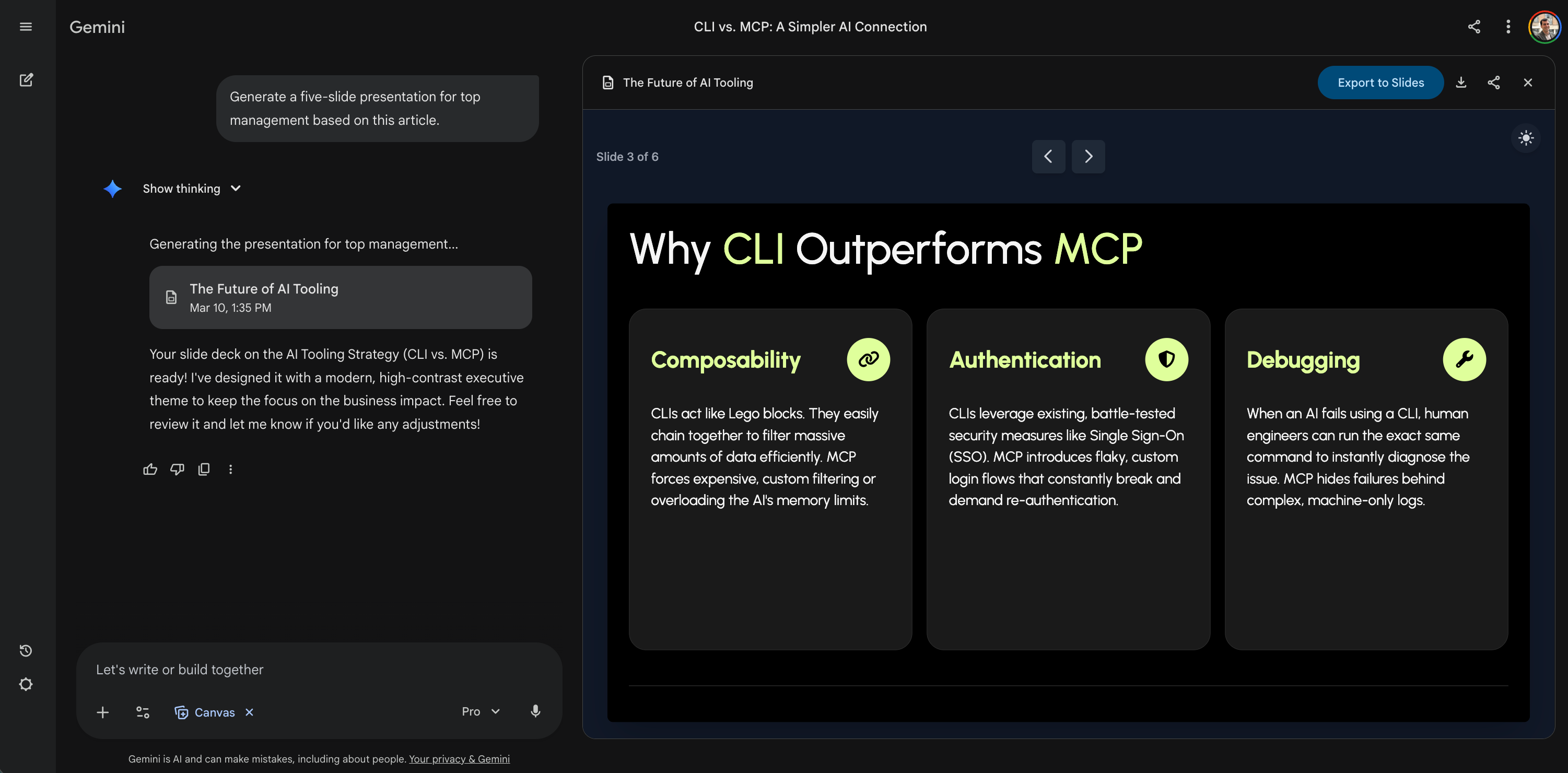
Task: Click the thumbs up good response icon
Action: [x=150, y=469]
